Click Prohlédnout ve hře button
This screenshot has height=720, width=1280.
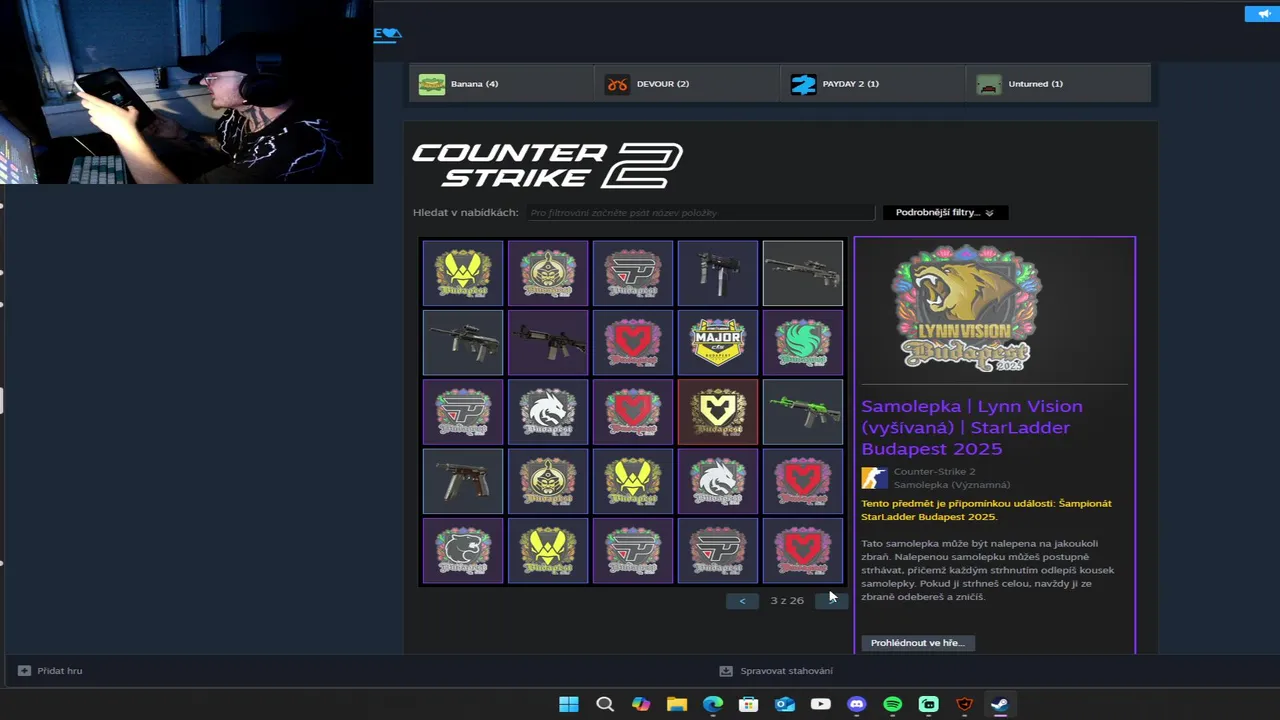pyautogui.click(x=918, y=643)
